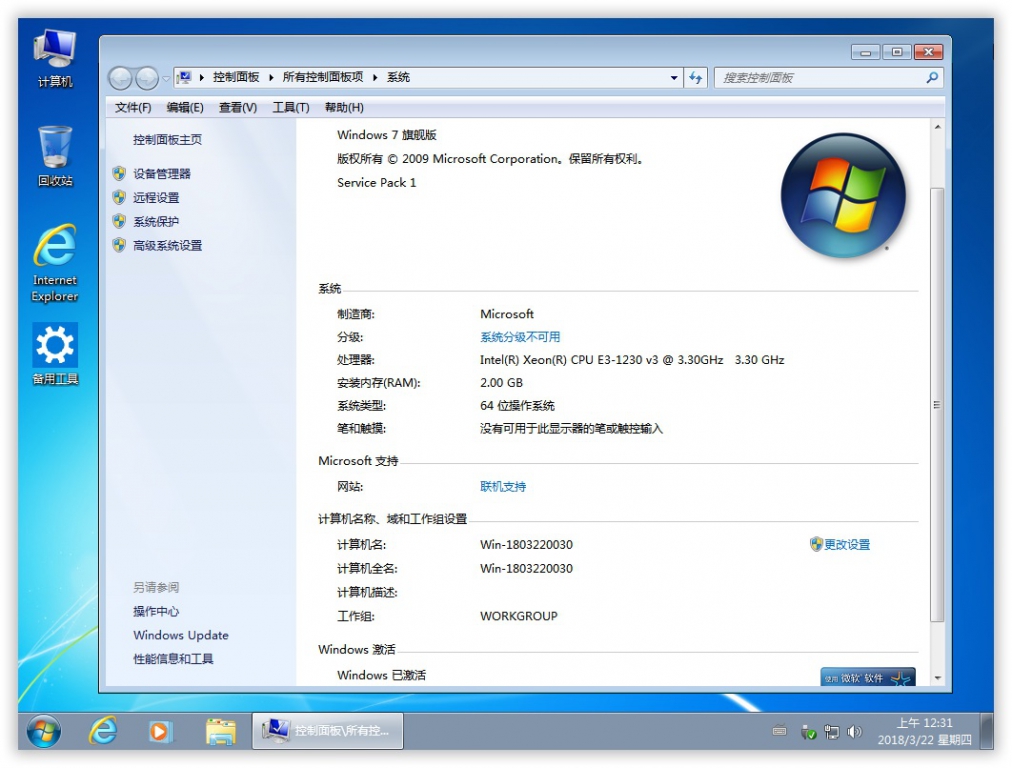Click the Show Desktop button at taskbar end
Screen dimensions: 1012x768
(x=986, y=731)
